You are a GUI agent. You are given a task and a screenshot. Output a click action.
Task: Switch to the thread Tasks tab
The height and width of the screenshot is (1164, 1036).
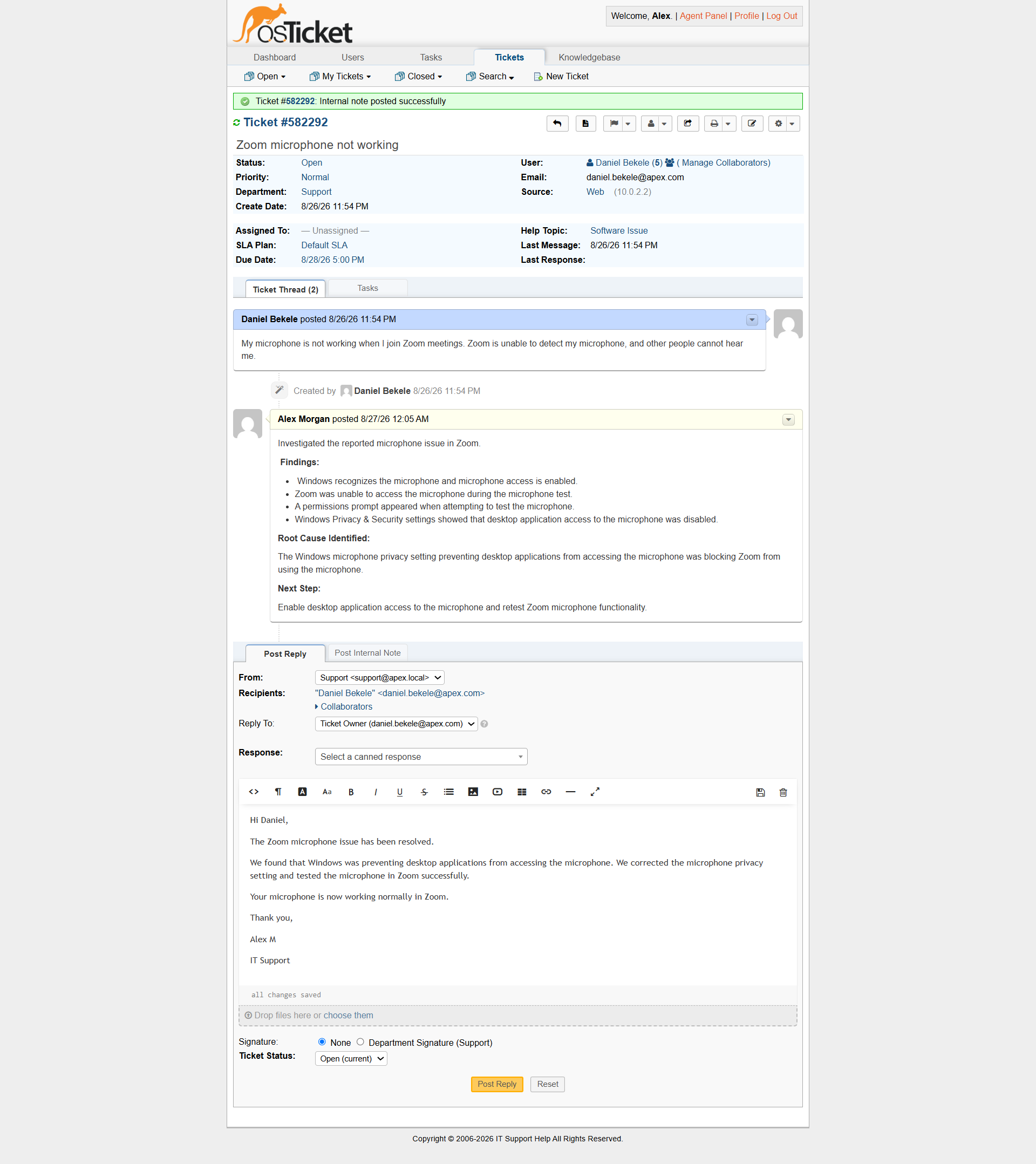coord(367,288)
